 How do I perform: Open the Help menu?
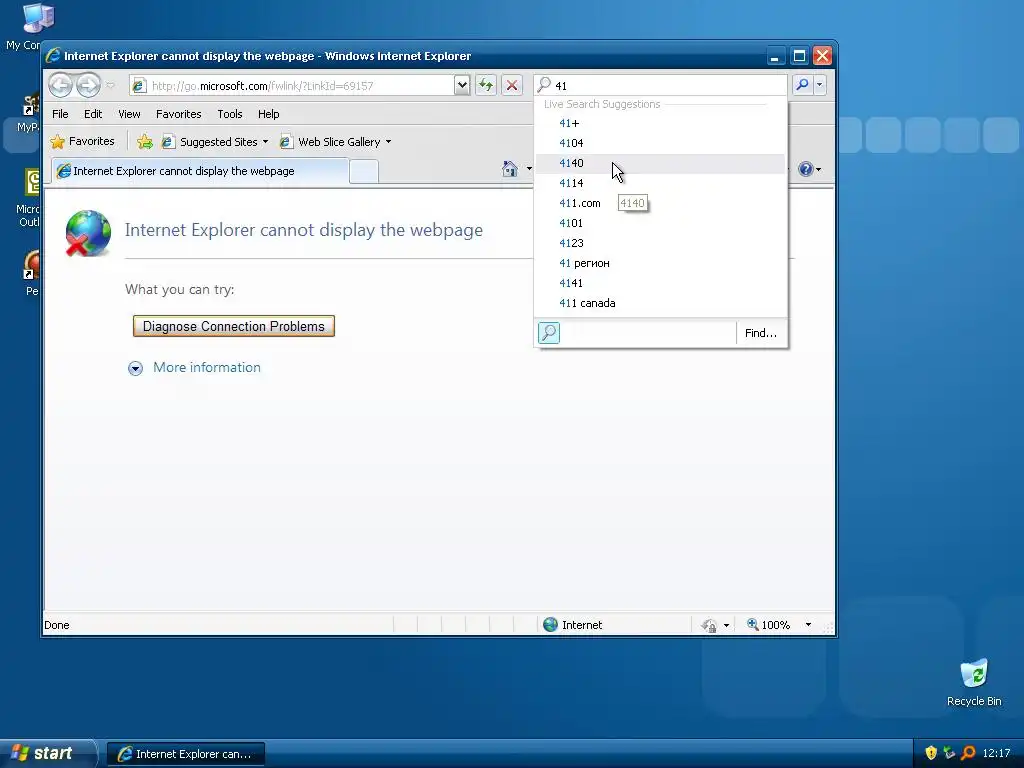[x=268, y=114]
